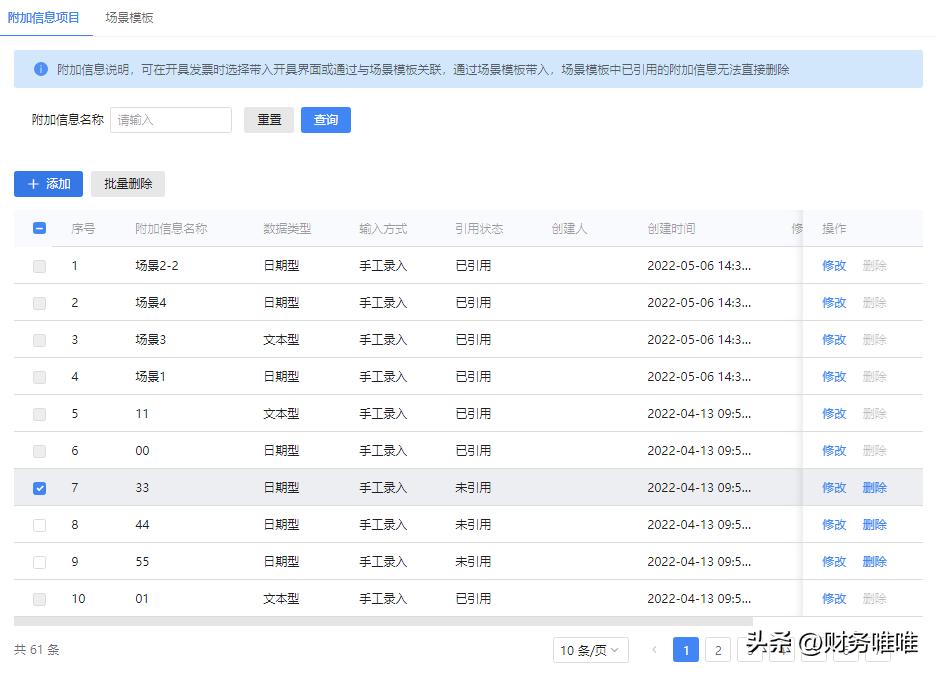Click the 批量删除 batch delete button
The image size is (937, 673).
(x=128, y=183)
